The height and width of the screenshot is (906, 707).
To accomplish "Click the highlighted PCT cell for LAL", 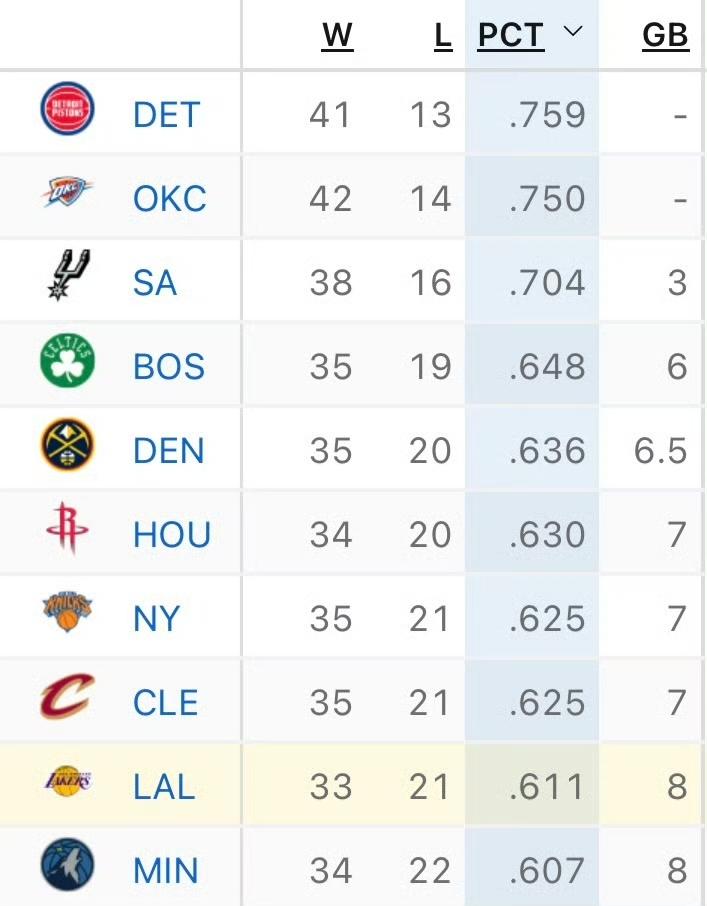I will 545,785.
